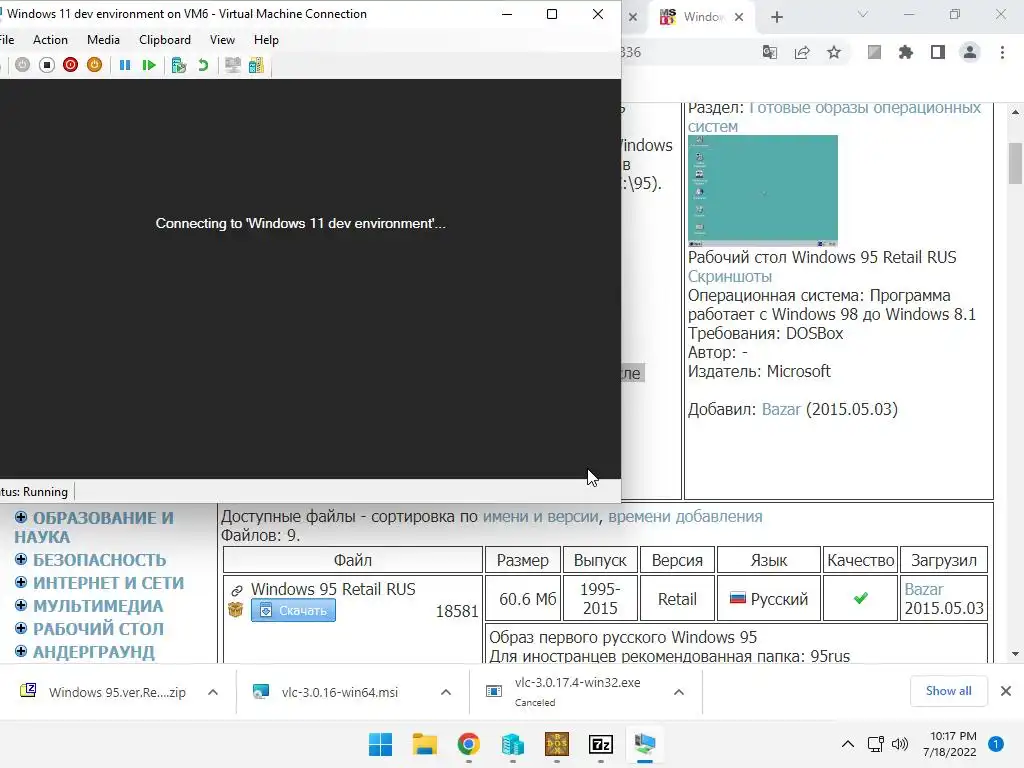Click the Размер column header cell
The width and height of the screenshot is (1024, 768).
[522, 560]
